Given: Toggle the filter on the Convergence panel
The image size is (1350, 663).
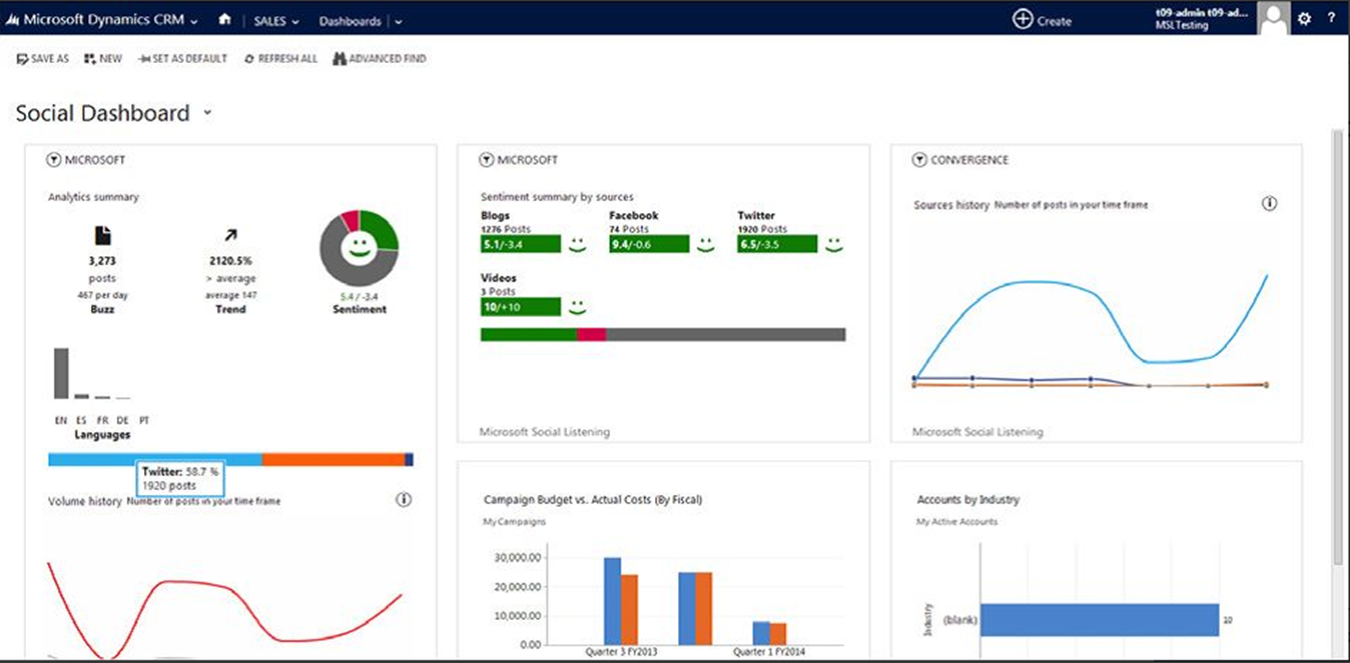Looking at the screenshot, I should coord(920,159).
